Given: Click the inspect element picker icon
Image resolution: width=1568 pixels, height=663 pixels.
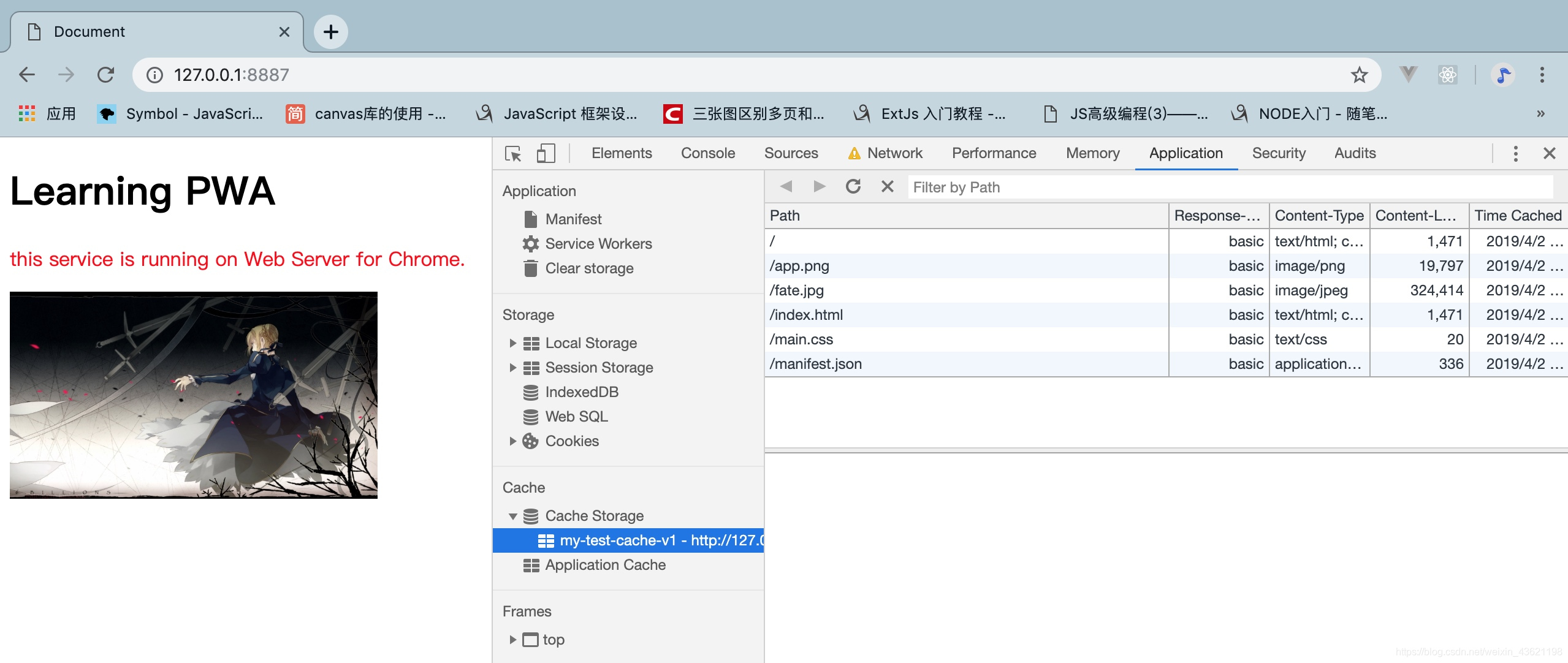Looking at the screenshot, I should pos(513,153).
